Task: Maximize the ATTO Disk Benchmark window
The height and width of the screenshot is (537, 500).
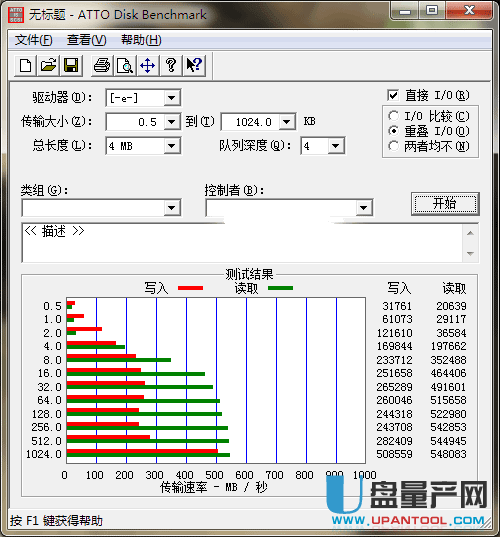Action: pyautogui.click(x=432, y=11)
